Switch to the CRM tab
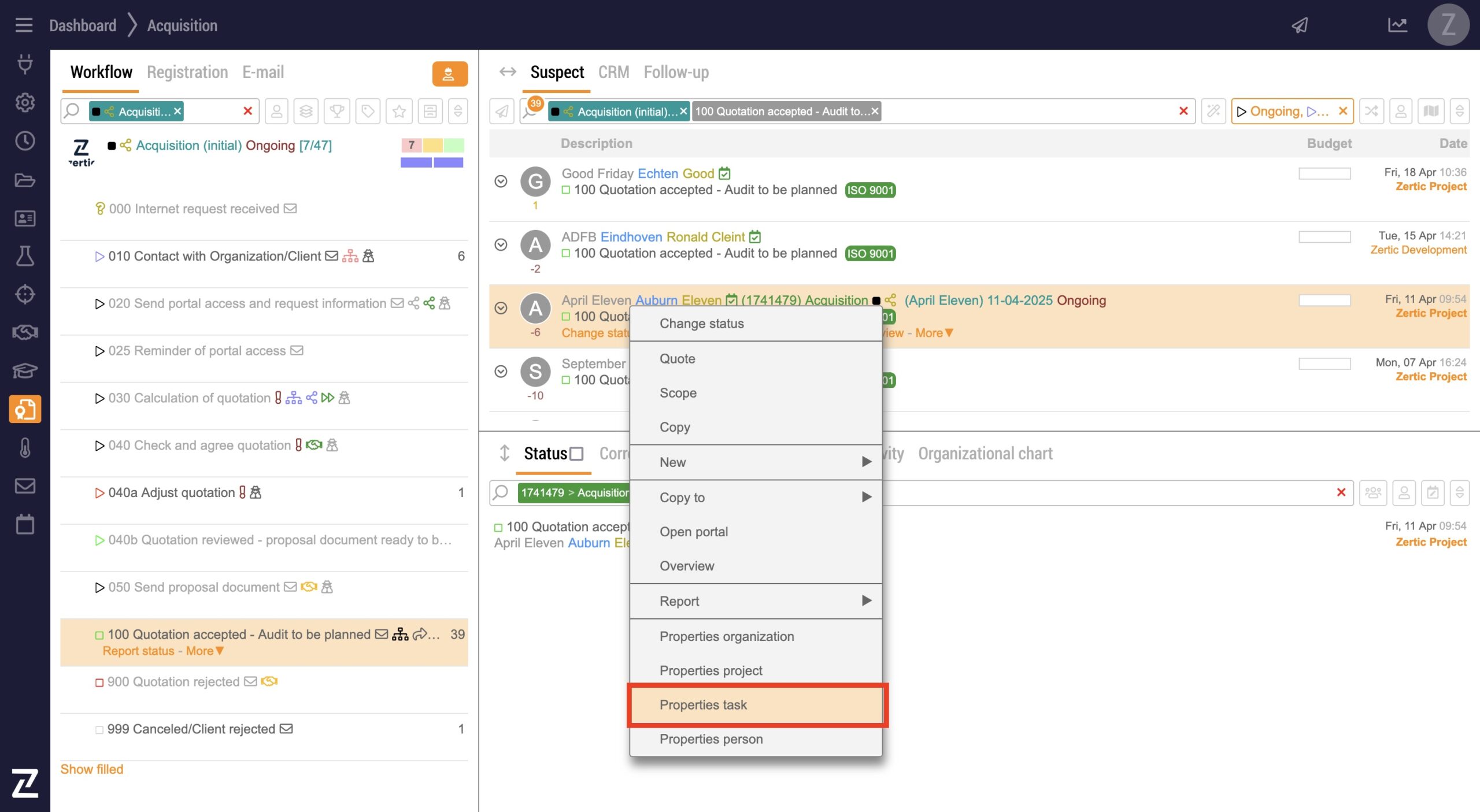The width and height of the screenshot is (1480, 812). click(613, 72)
